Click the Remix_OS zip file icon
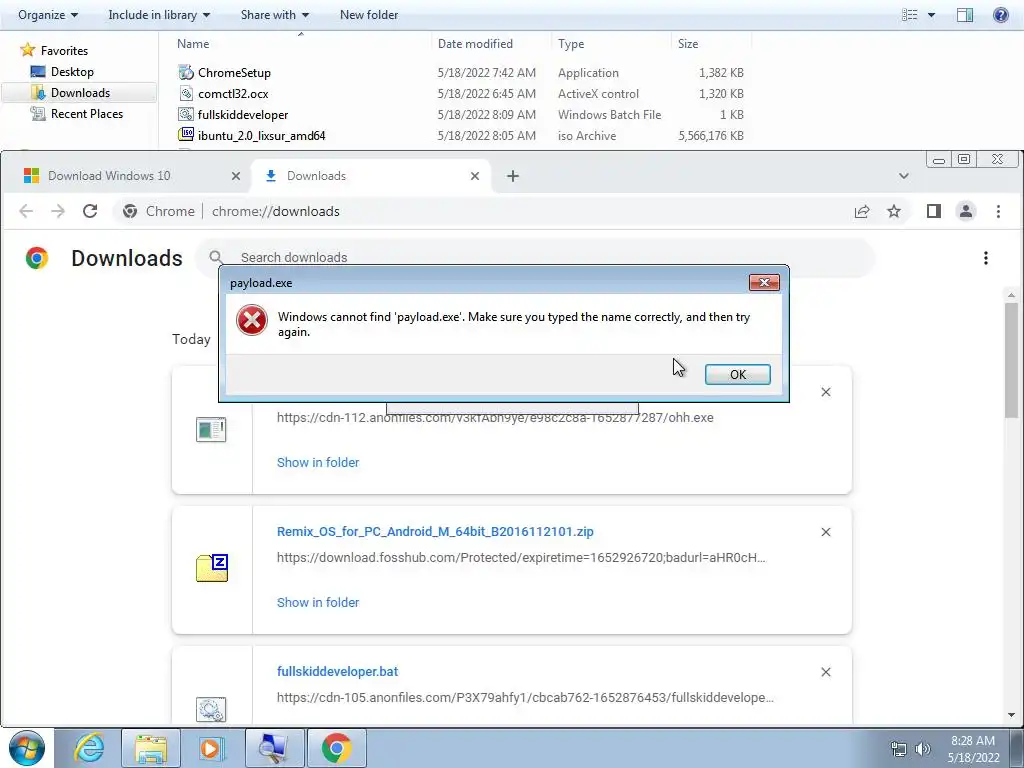 click(x=212, y=568)
